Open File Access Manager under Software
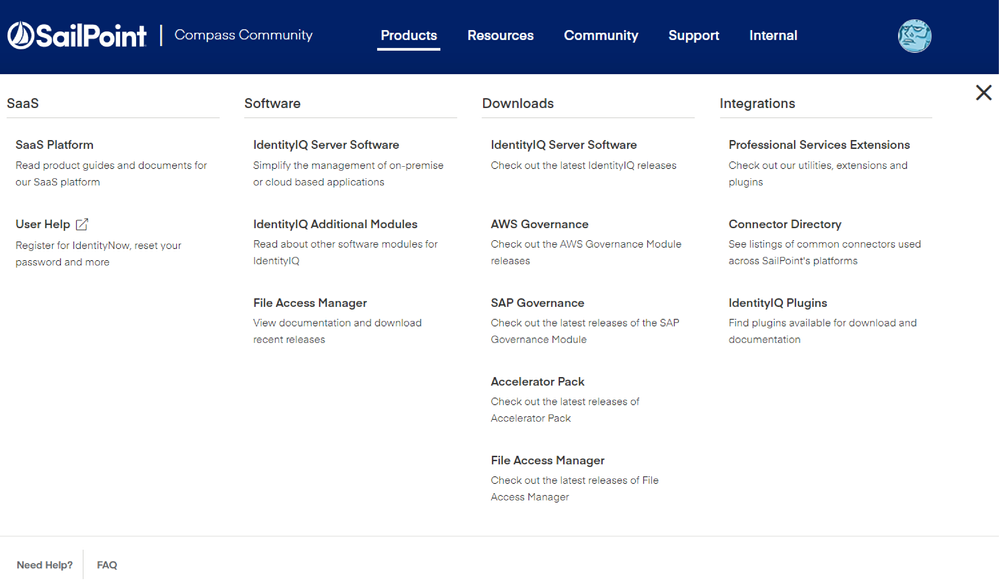The image size is (999, 582). [x=310, y=303]
